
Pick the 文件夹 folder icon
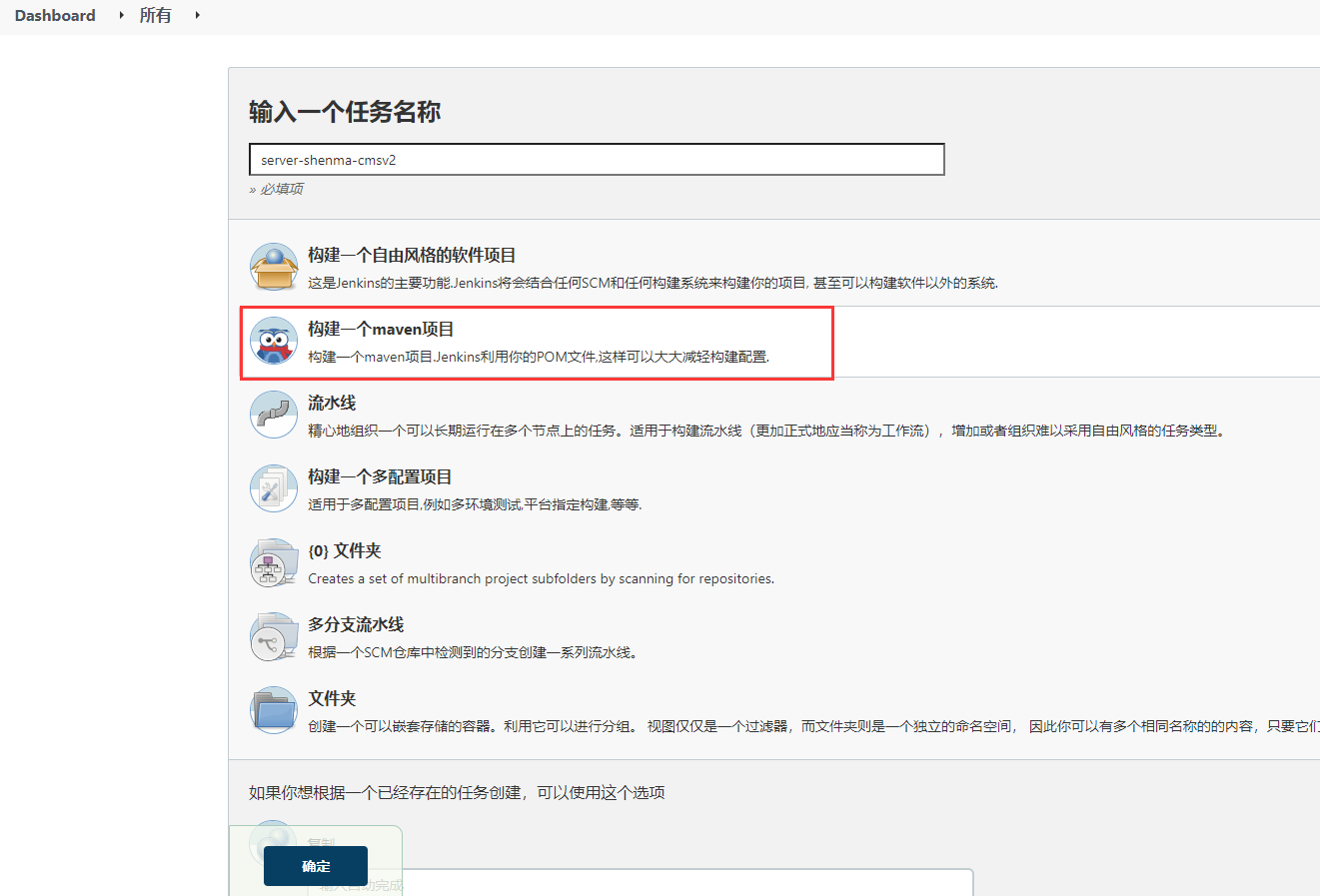click(x=274, y=710)
